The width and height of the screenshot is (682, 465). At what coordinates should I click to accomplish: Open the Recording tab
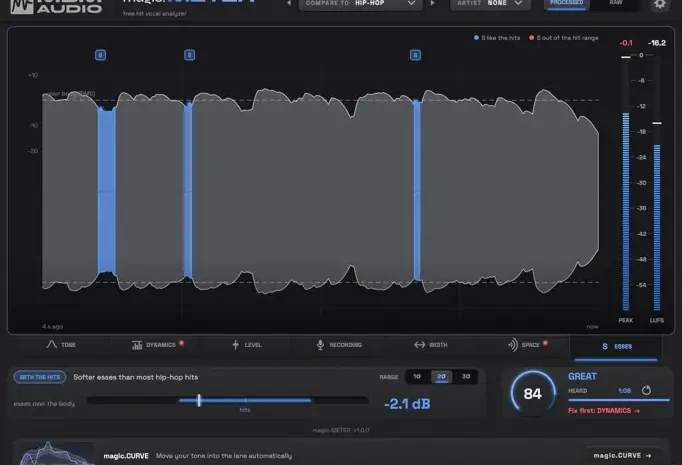click(339, 345)
